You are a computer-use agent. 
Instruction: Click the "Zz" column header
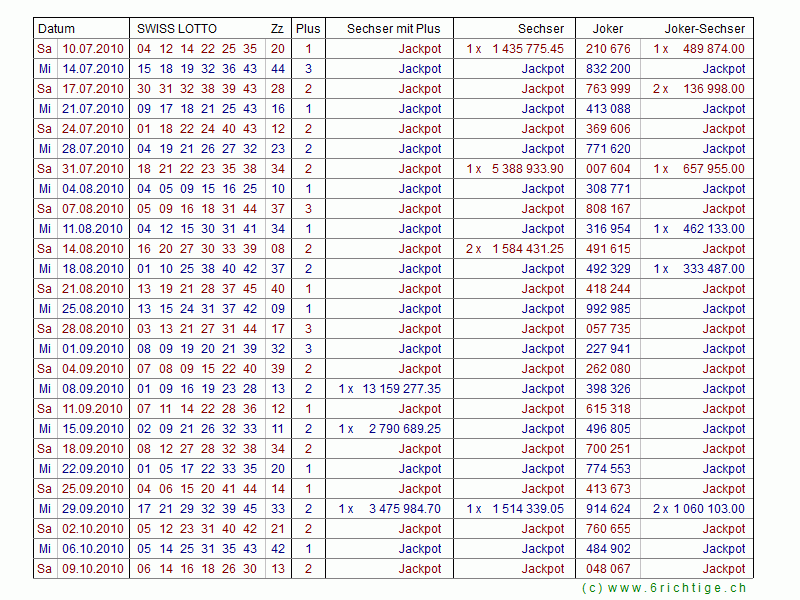[277, 29]
